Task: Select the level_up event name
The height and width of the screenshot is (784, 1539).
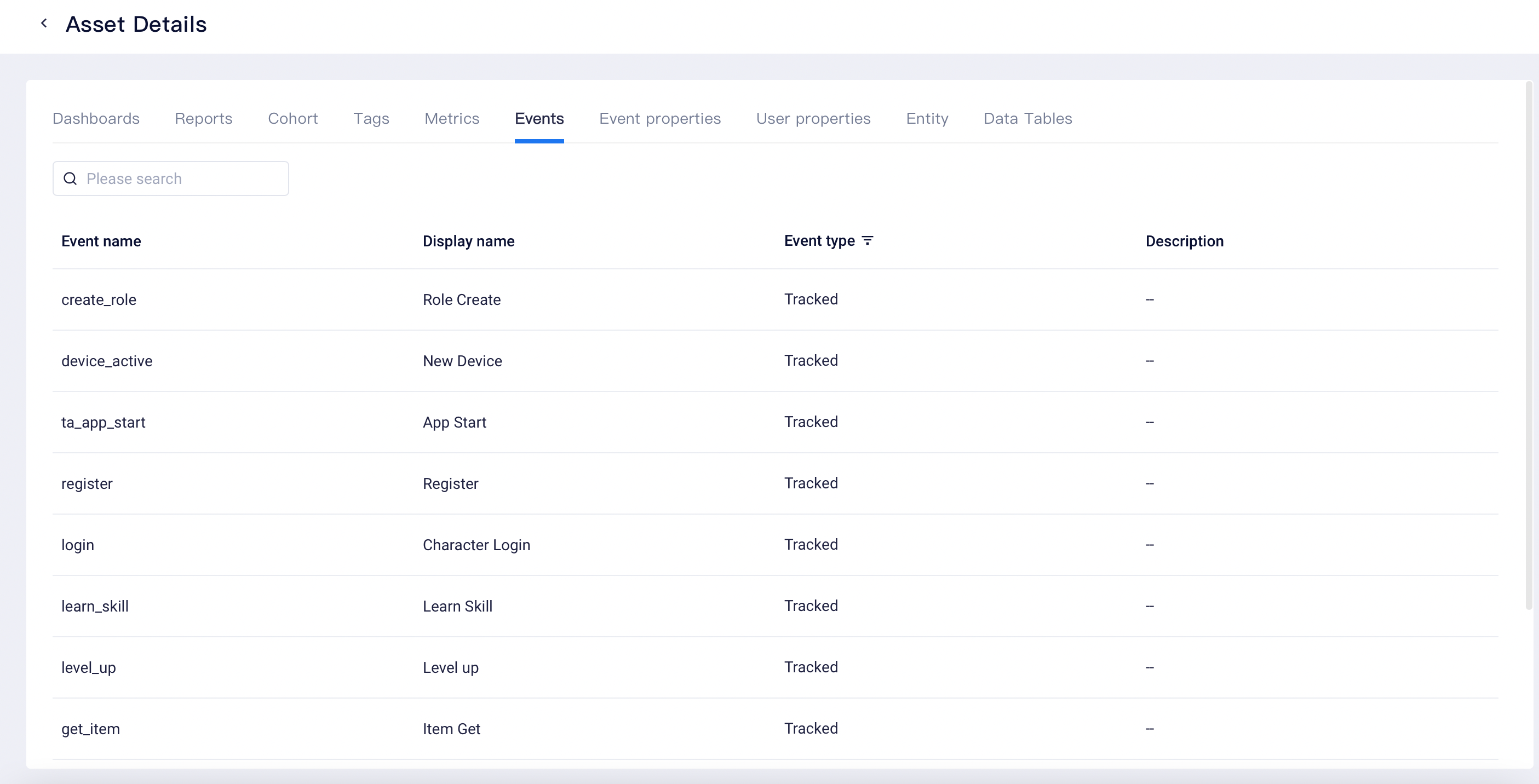Action: 89,667
